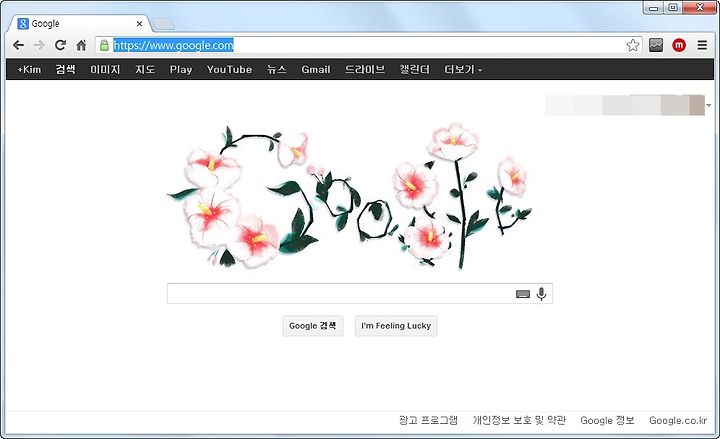
Task: Open a new tab
Action: point(163,24)
